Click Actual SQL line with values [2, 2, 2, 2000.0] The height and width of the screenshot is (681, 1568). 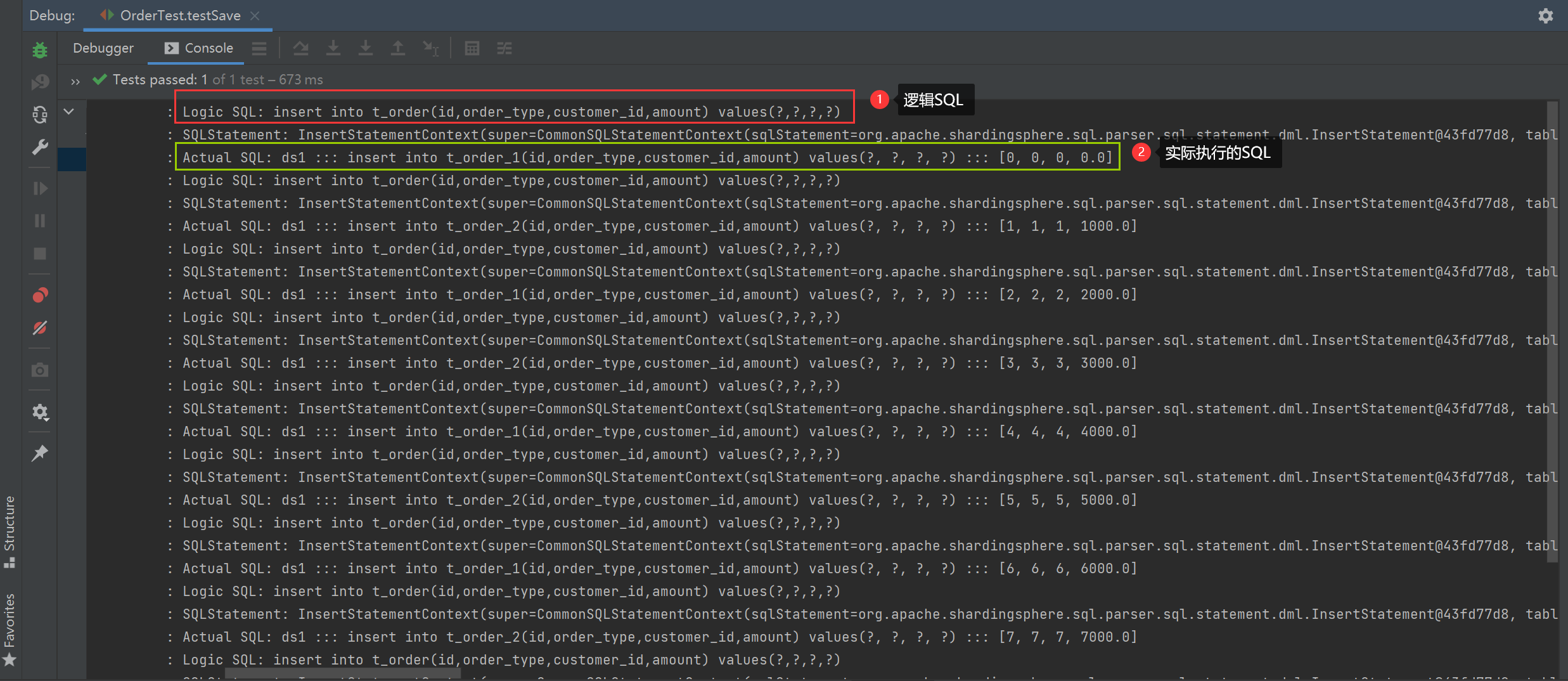(660, 294)
